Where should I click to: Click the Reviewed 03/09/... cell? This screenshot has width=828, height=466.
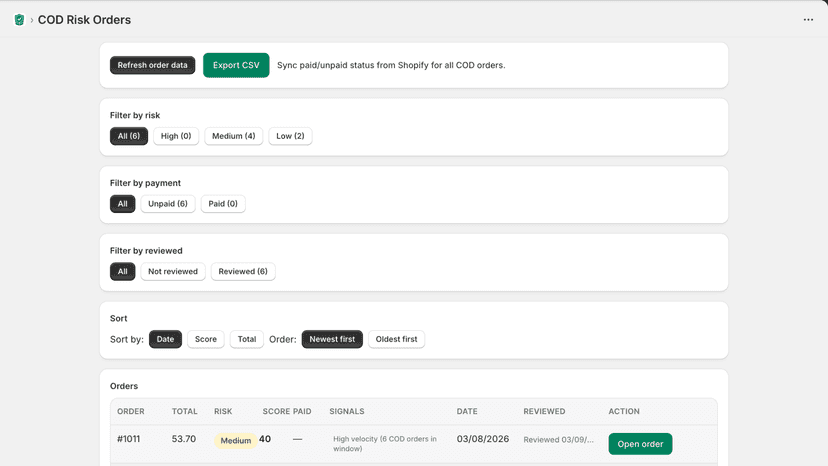point(558,440)
